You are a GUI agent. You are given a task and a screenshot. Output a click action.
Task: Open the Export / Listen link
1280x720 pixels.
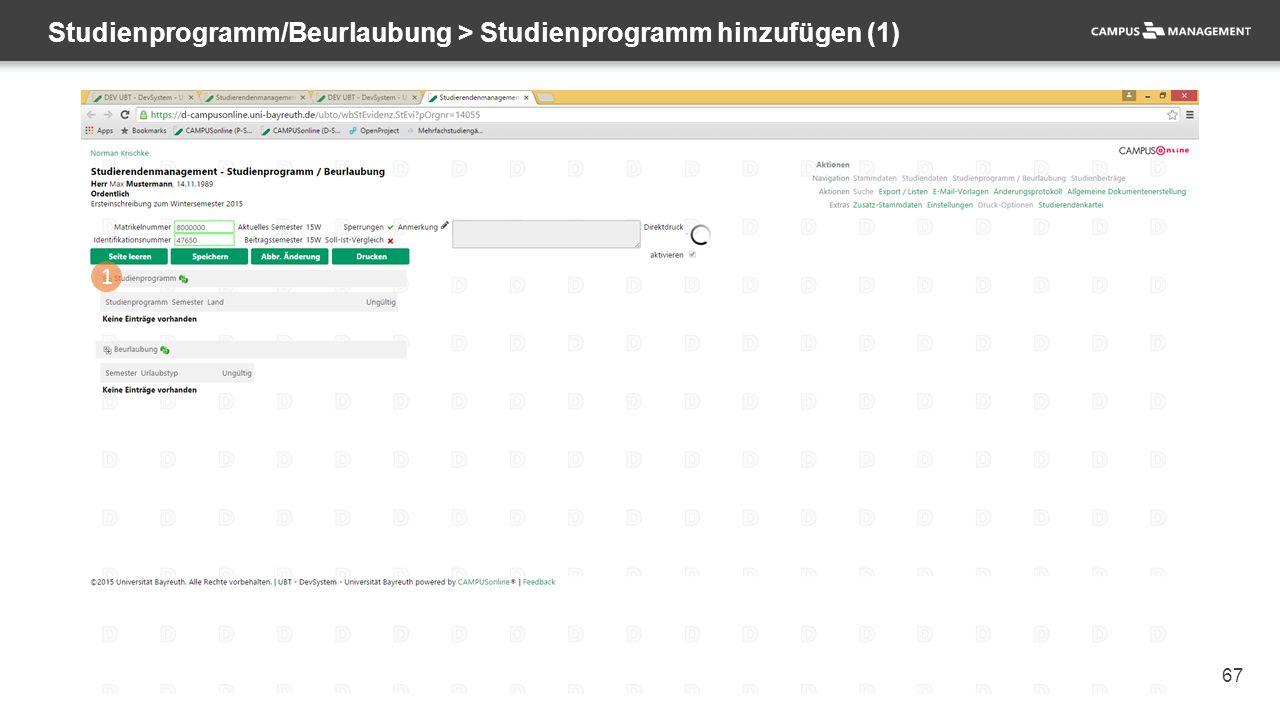(x=903, y=191)
